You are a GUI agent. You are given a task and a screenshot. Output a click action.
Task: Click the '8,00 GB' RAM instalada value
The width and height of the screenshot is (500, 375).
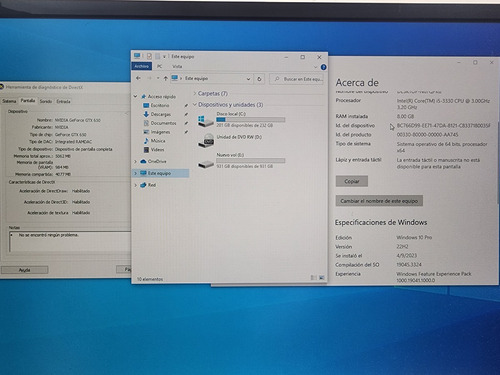click(x=406, y=116)
